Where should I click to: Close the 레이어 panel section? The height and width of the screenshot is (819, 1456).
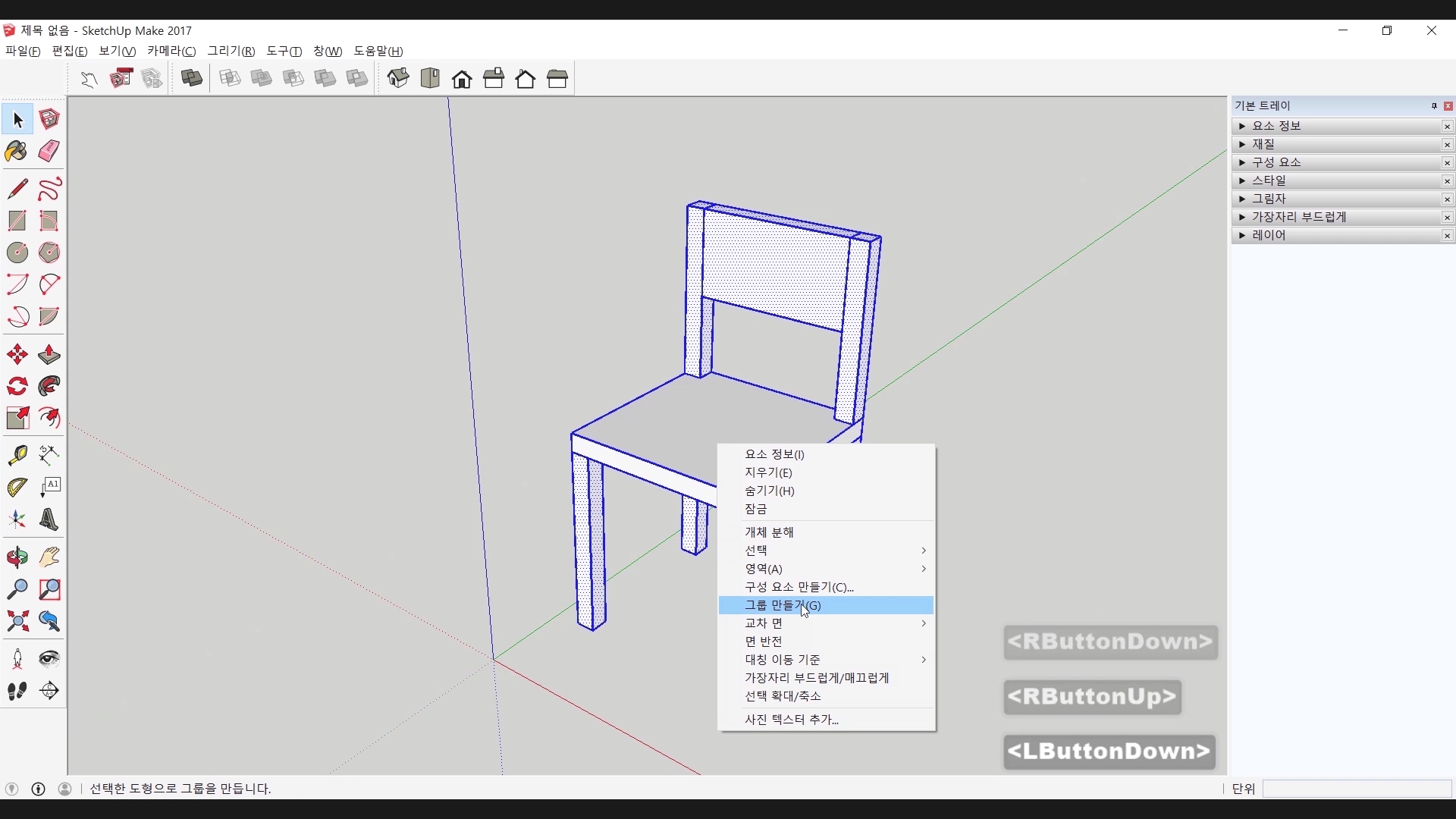pyautogui.click(x=1448, y=236)
